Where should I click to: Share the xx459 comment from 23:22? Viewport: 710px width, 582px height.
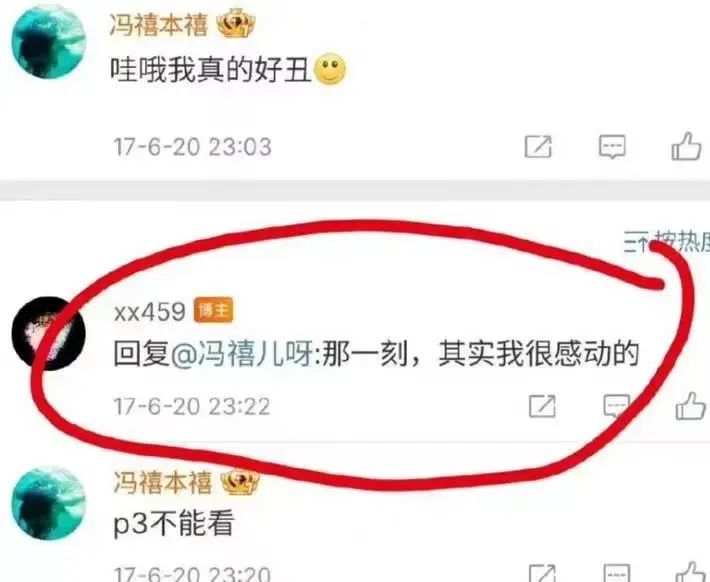(x=542, y=406)
